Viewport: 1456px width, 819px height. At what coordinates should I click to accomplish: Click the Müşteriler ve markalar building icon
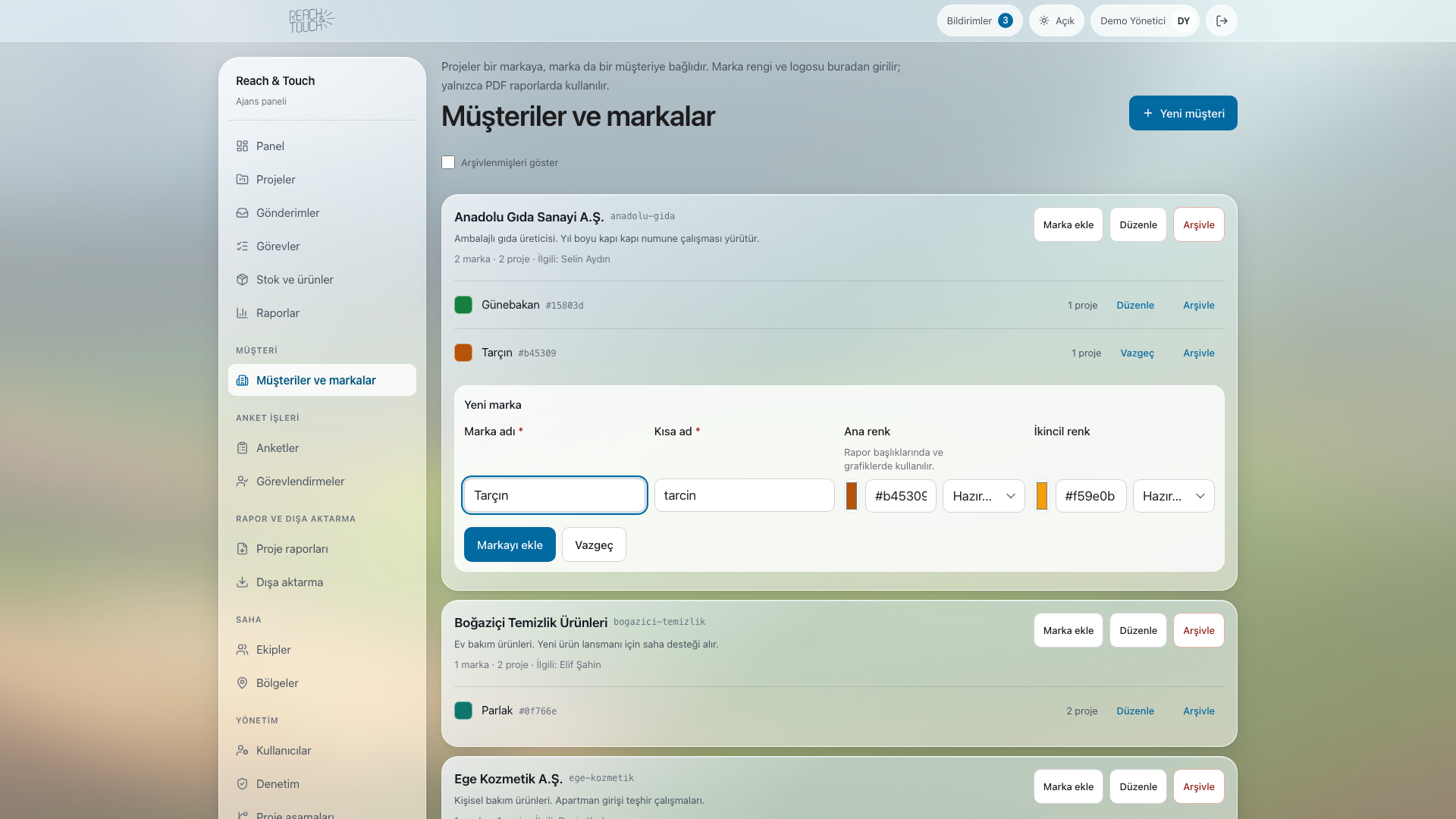pos(242,381)
